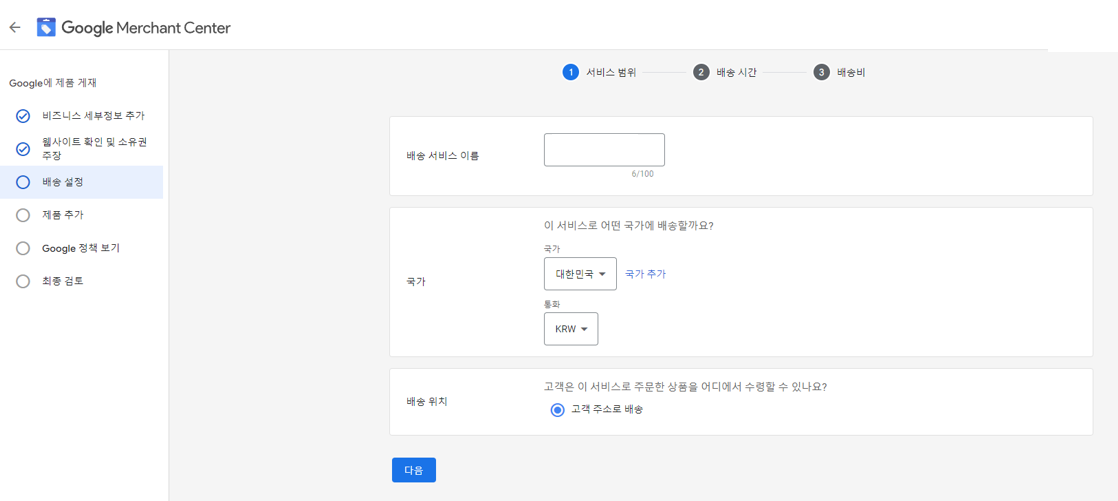
Task: Click the 최종 검토 step circle icon
Action: [x=23, y=281]
